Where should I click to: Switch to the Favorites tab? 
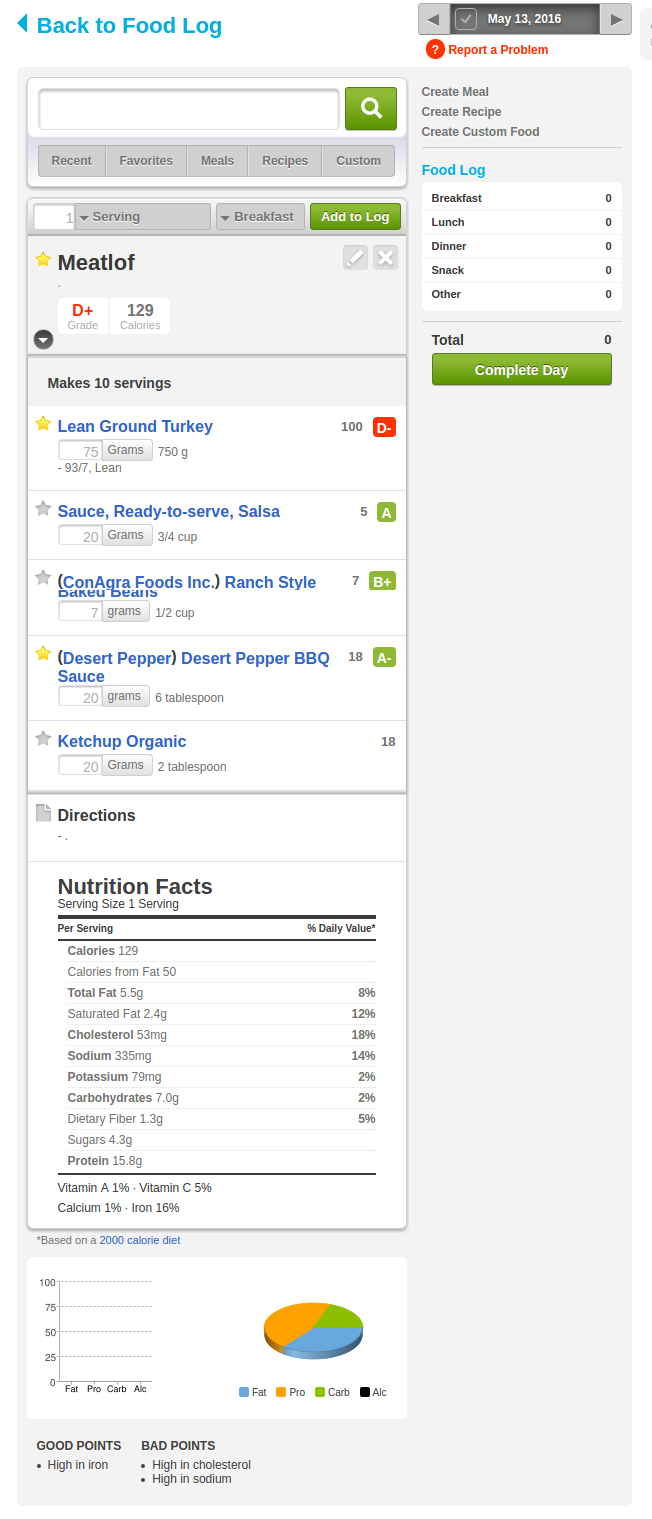146,161
